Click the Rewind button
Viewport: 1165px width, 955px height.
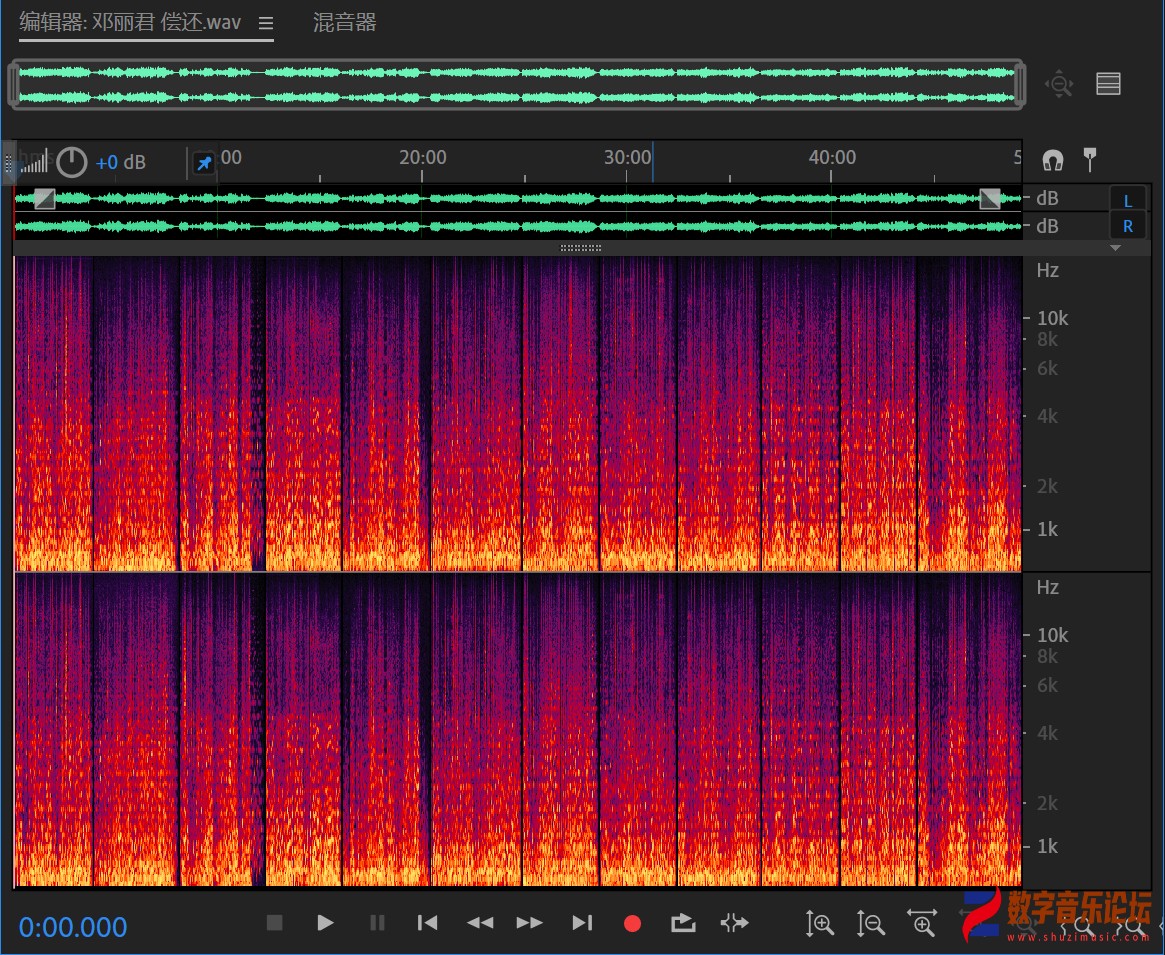click(480, 923)
